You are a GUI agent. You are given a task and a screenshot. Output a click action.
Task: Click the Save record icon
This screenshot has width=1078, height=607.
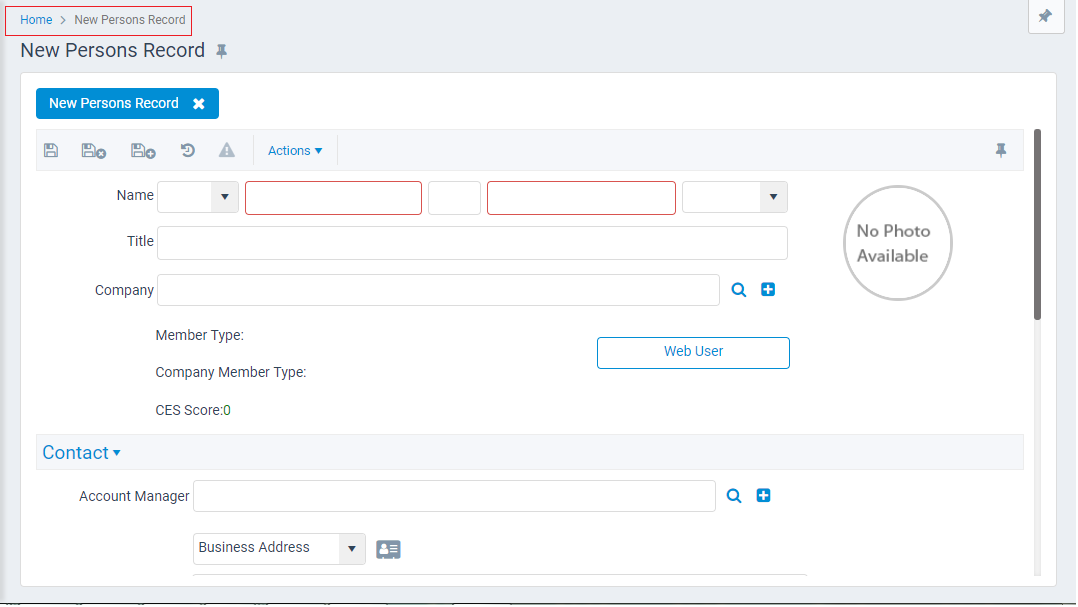[51, 150]
